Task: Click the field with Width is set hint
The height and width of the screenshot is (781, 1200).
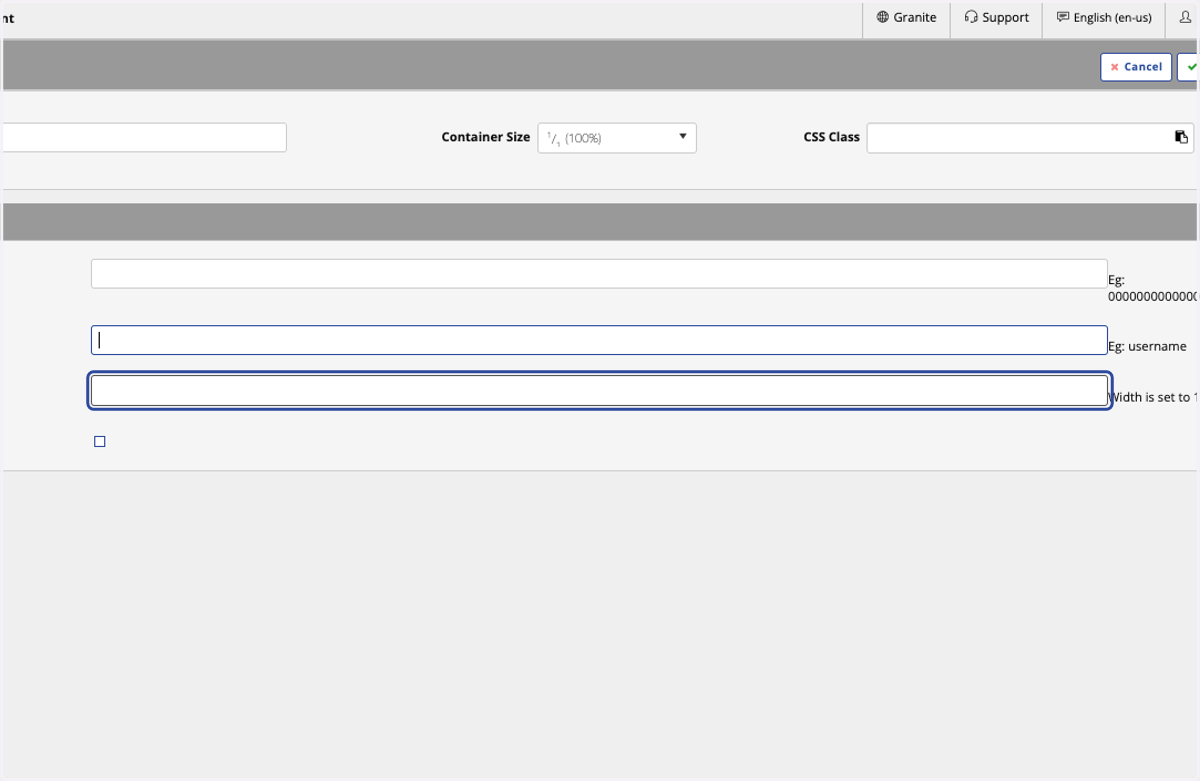Action: pos(599,391)
